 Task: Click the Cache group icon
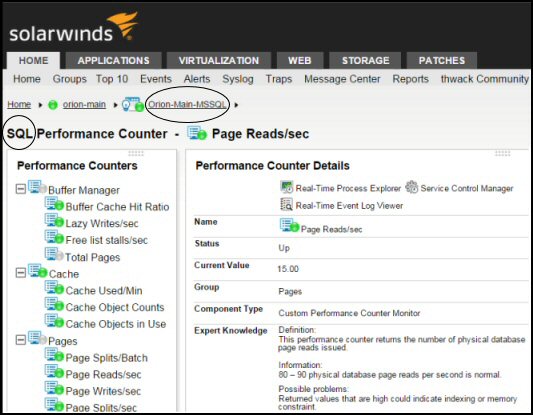click(37, 271)
